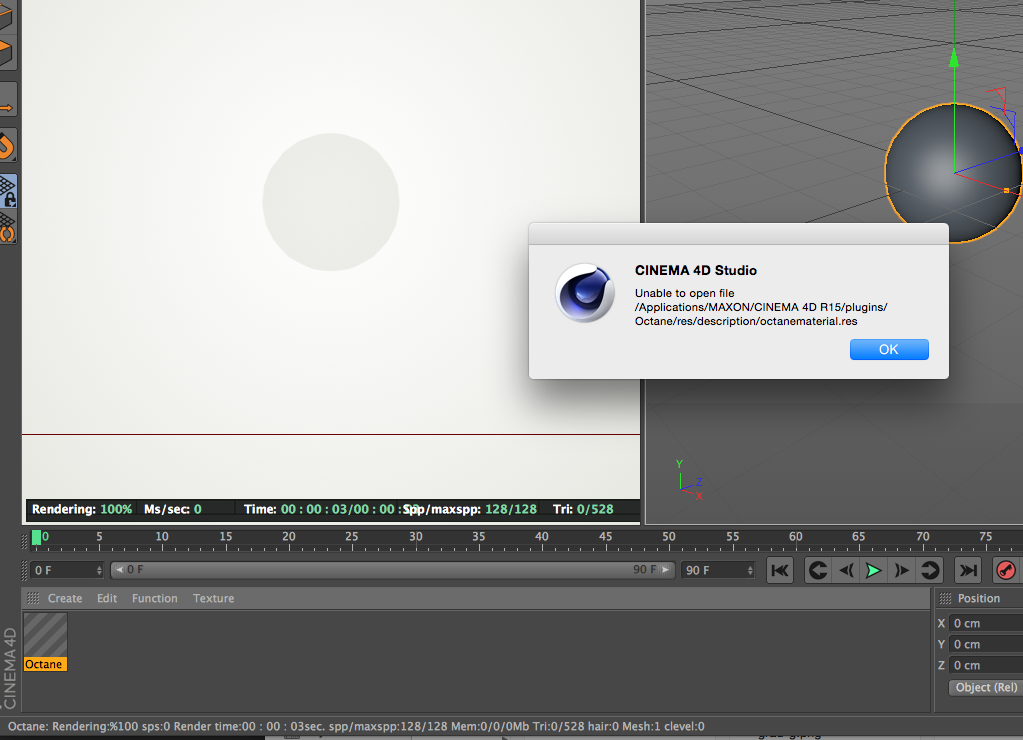Click the rendered sphere in the Octane preview
This screenshot has height=740, width=1023.
click(x=331, y=202)
